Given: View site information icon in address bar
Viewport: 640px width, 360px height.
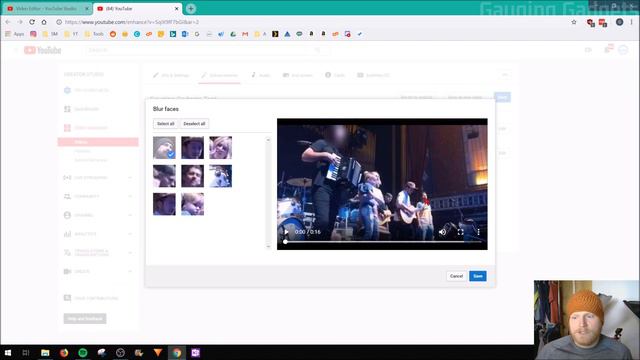Looking at the screenshot, I should pyautogui.click(x=59, y=22).
